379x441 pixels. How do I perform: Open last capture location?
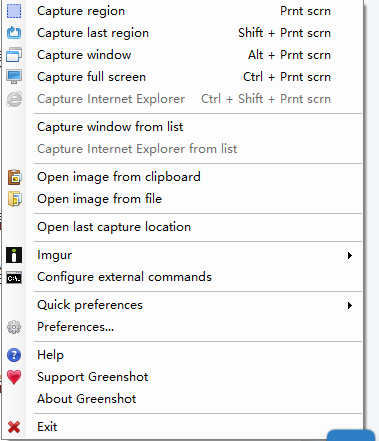(183, 227)
